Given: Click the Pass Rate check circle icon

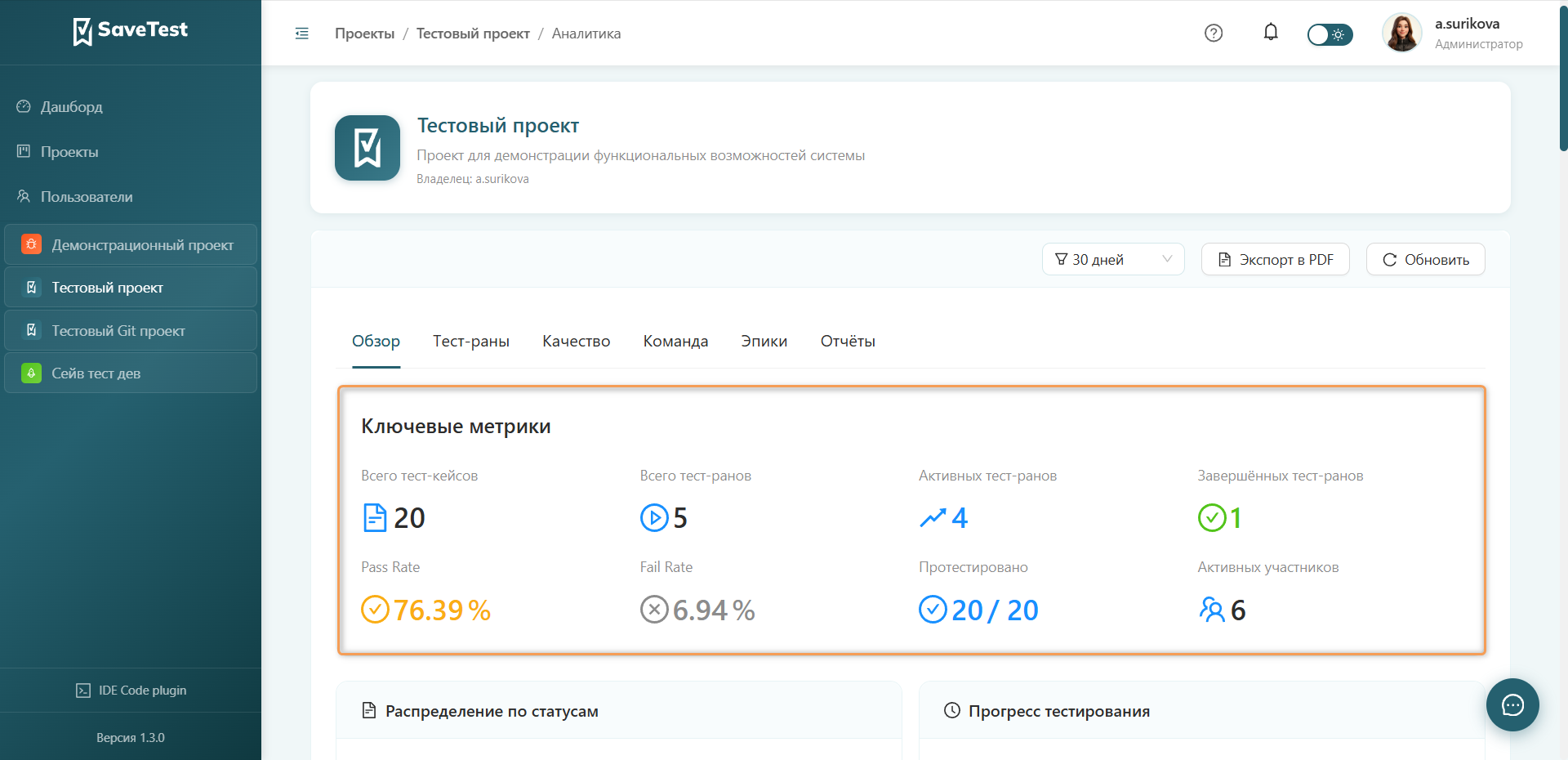Looking at the screenshot, I should click(375, 610).
